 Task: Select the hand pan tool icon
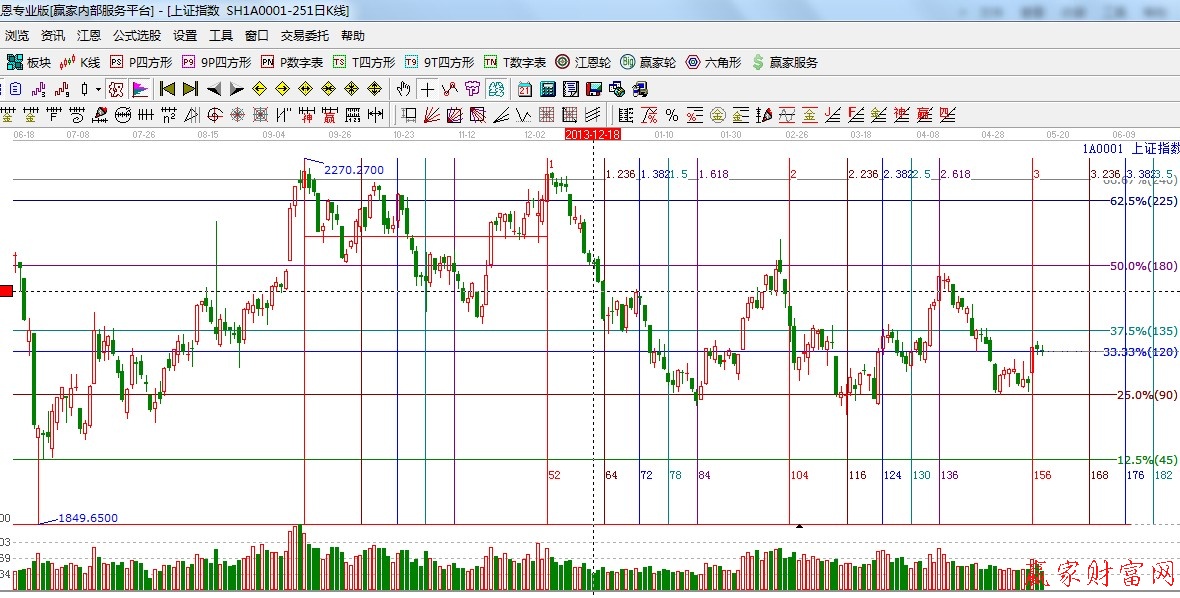pos(404,89)
